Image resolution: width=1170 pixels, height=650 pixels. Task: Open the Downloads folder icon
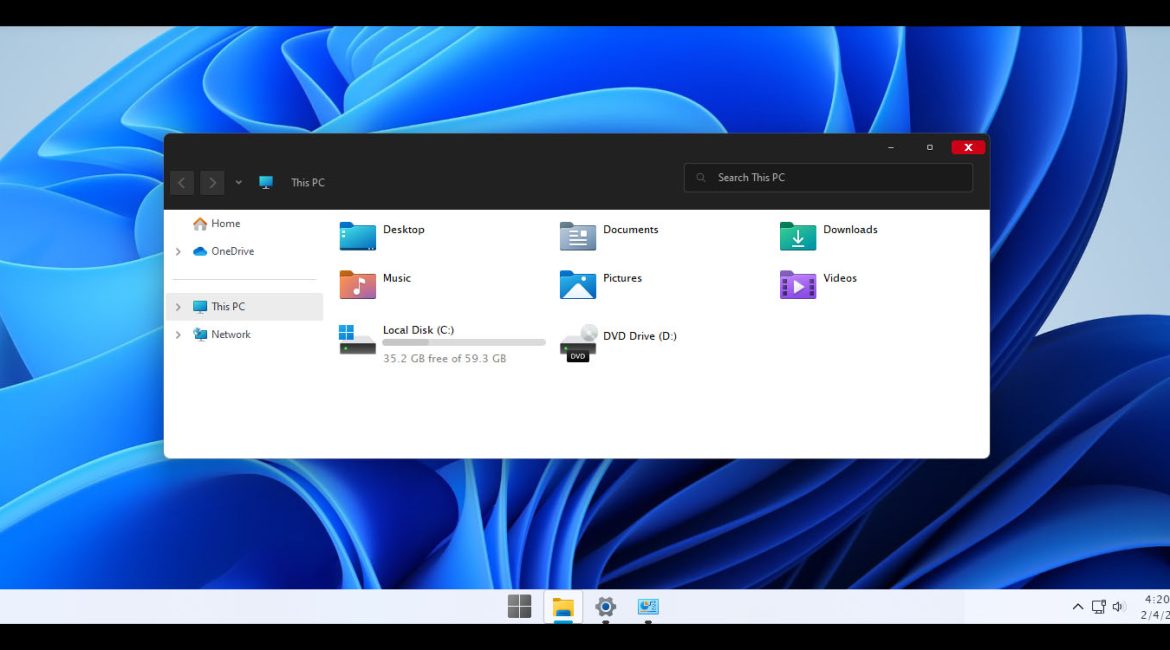(798, 236)
